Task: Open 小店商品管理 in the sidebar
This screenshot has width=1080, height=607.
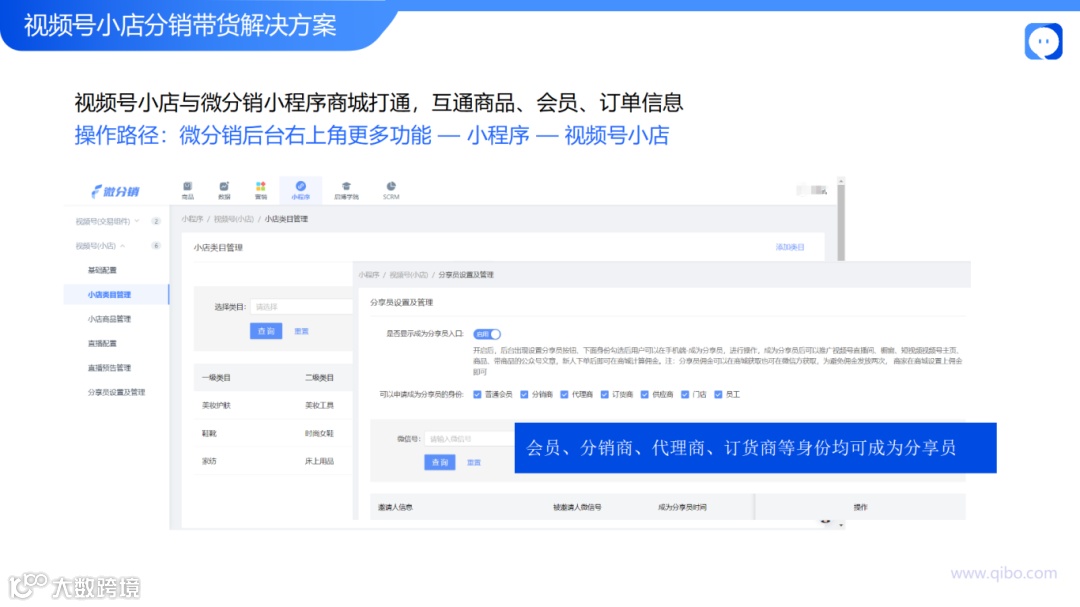Action: coord(109,319)
